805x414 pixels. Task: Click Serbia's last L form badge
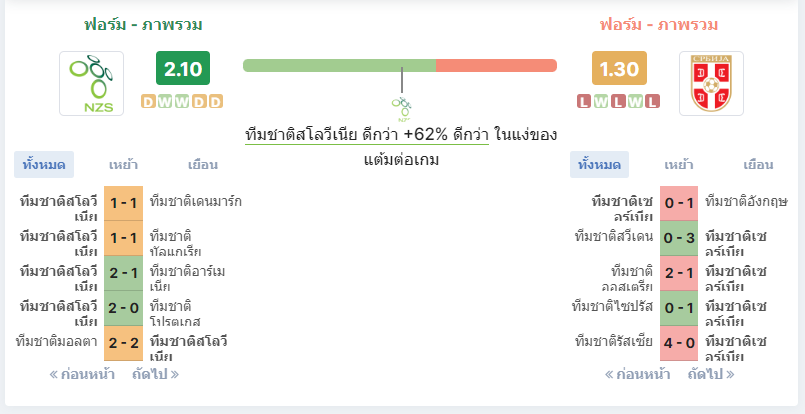(x=652, y=102)
